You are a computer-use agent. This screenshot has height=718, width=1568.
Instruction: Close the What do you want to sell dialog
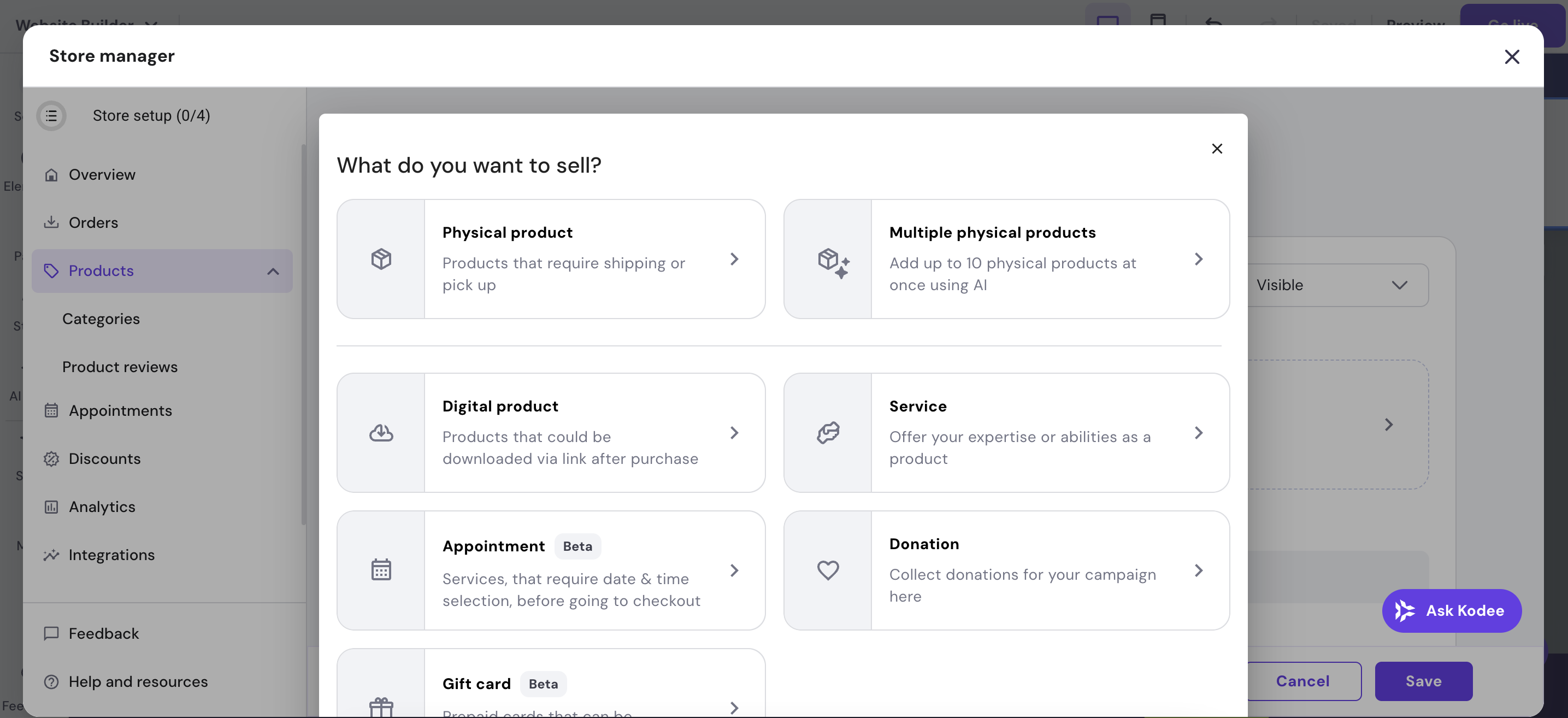1217,149
